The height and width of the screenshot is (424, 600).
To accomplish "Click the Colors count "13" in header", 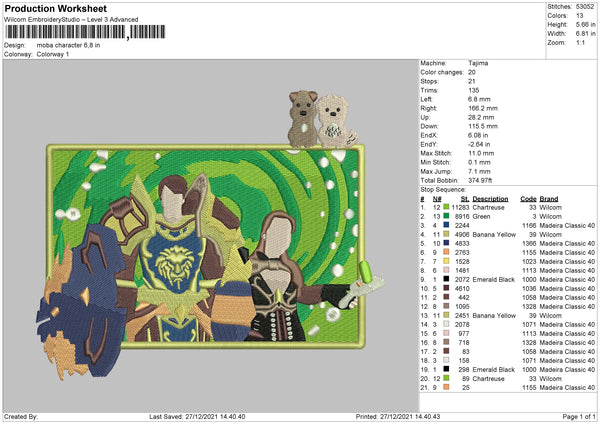I will [x=579, y=16].
